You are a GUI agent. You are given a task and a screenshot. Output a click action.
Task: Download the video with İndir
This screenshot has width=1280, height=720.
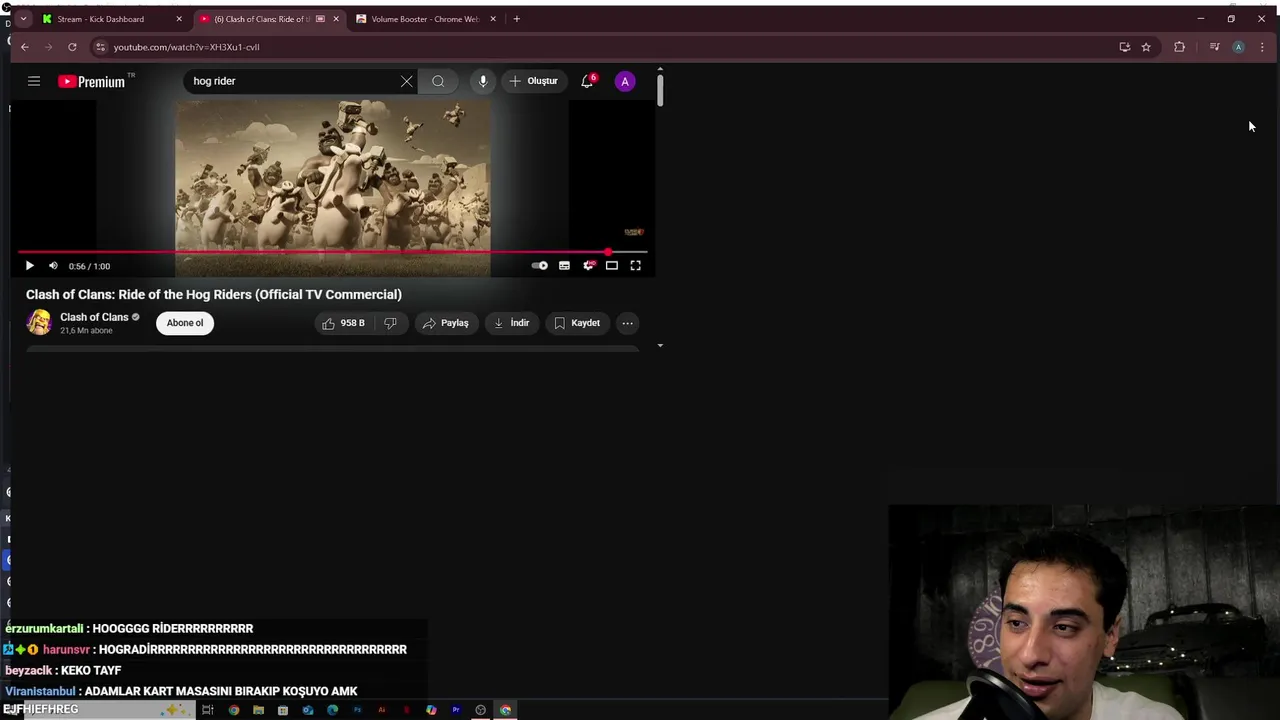[512, 323]
